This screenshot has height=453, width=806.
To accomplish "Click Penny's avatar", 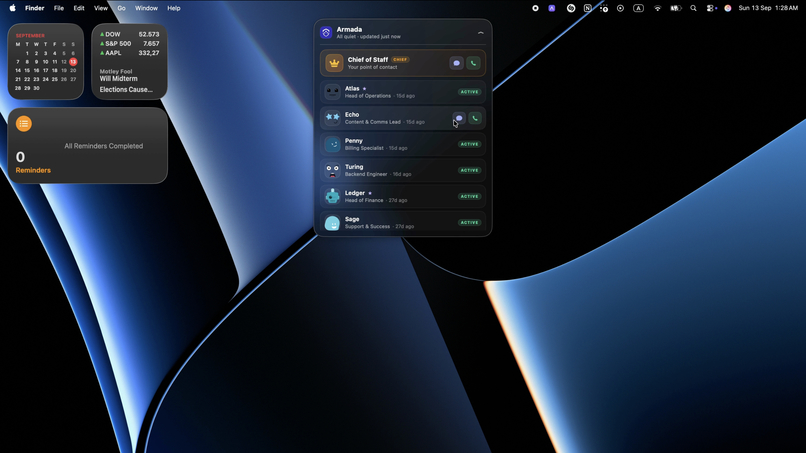I will [333, 144].
